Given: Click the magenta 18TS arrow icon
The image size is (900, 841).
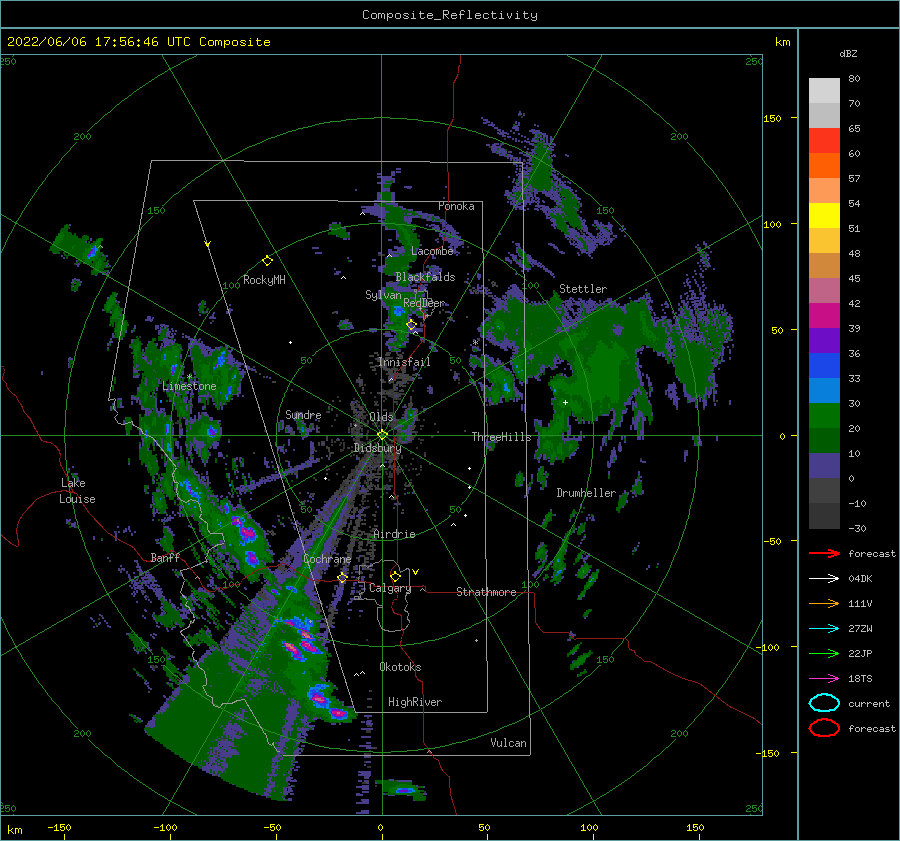Looking at the screenshot, I should (x=824, y=679).
